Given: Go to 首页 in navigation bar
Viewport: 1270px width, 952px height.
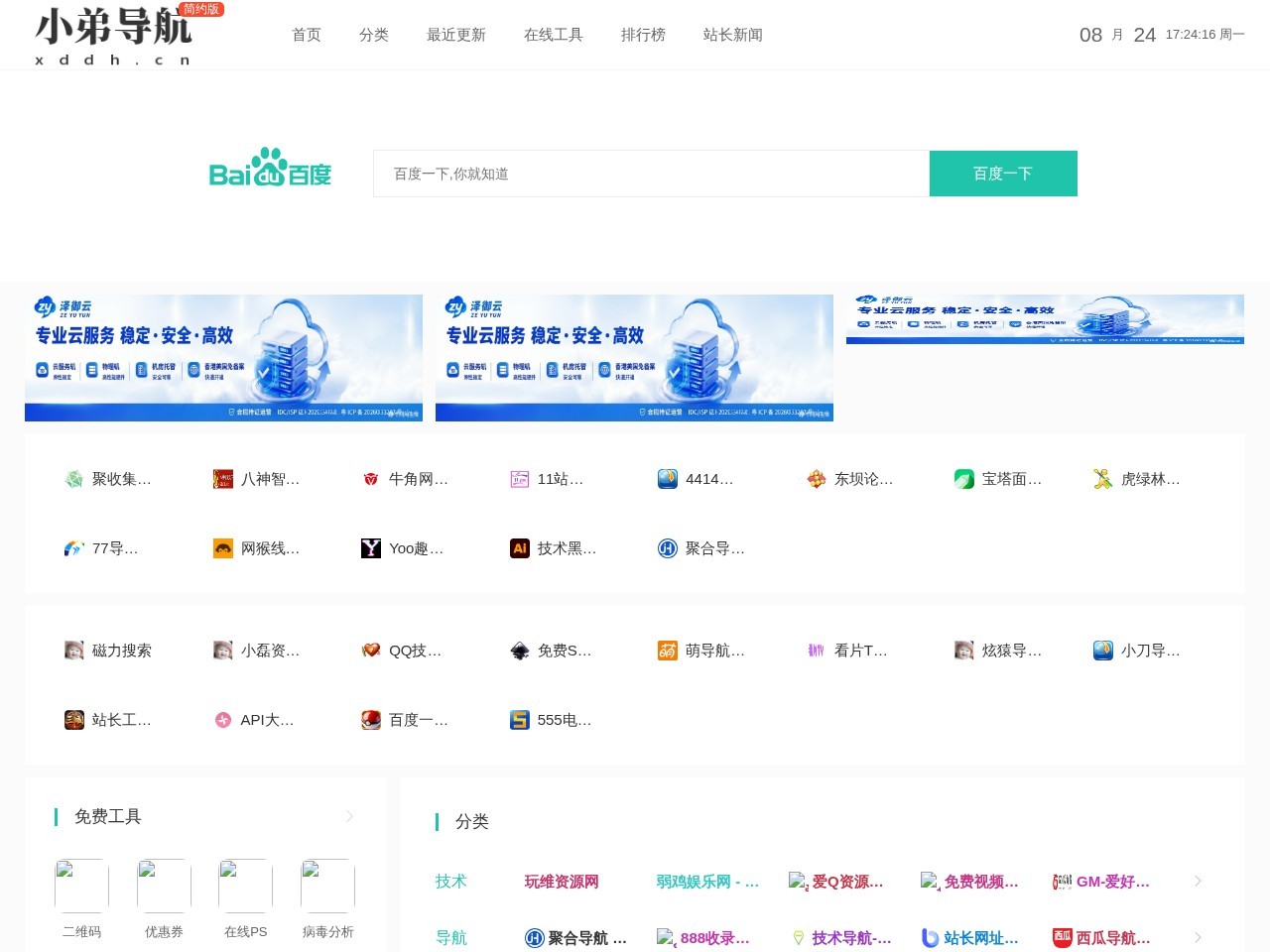Looking at the screenshot, I should (x=307, y=35).
